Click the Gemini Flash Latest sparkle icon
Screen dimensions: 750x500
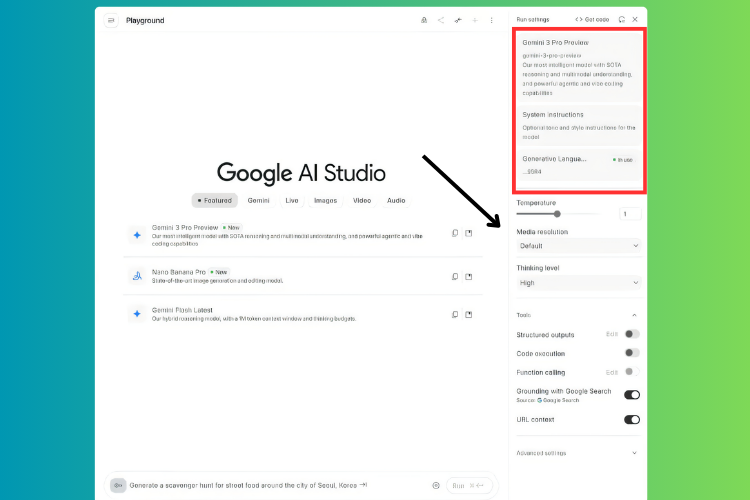pyautogui.click(x=137, y=314)
